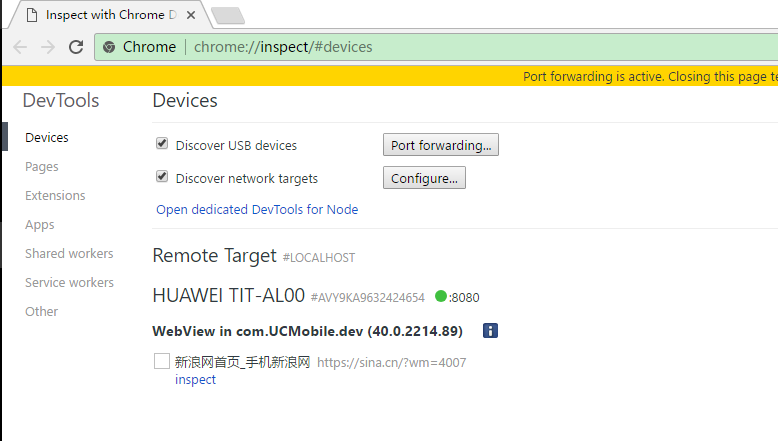
Task: Click the HUAWEI TIT-AL00 device name
Action: [229, 296]
